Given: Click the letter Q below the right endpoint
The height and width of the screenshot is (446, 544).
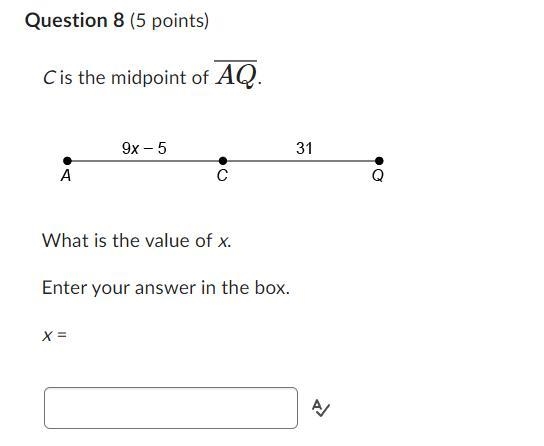Looking at the screenshot, I should 378,176.
